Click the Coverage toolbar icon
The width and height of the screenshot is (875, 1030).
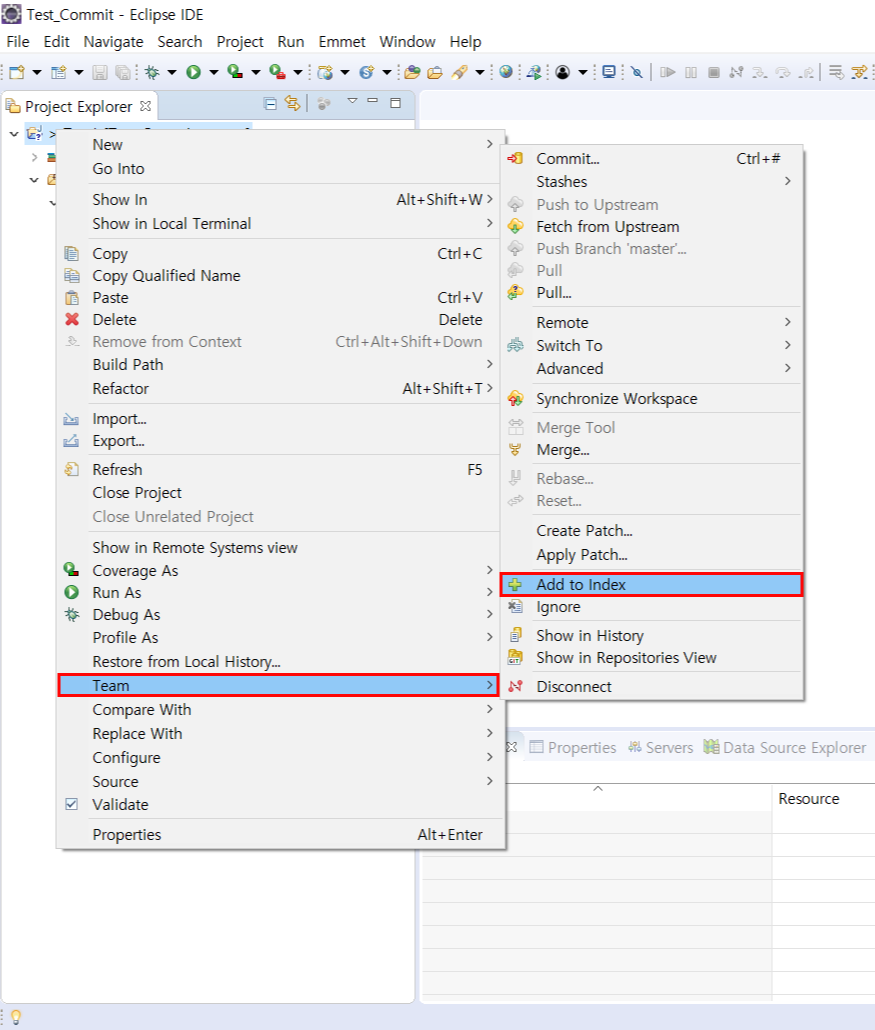point(235,72)
